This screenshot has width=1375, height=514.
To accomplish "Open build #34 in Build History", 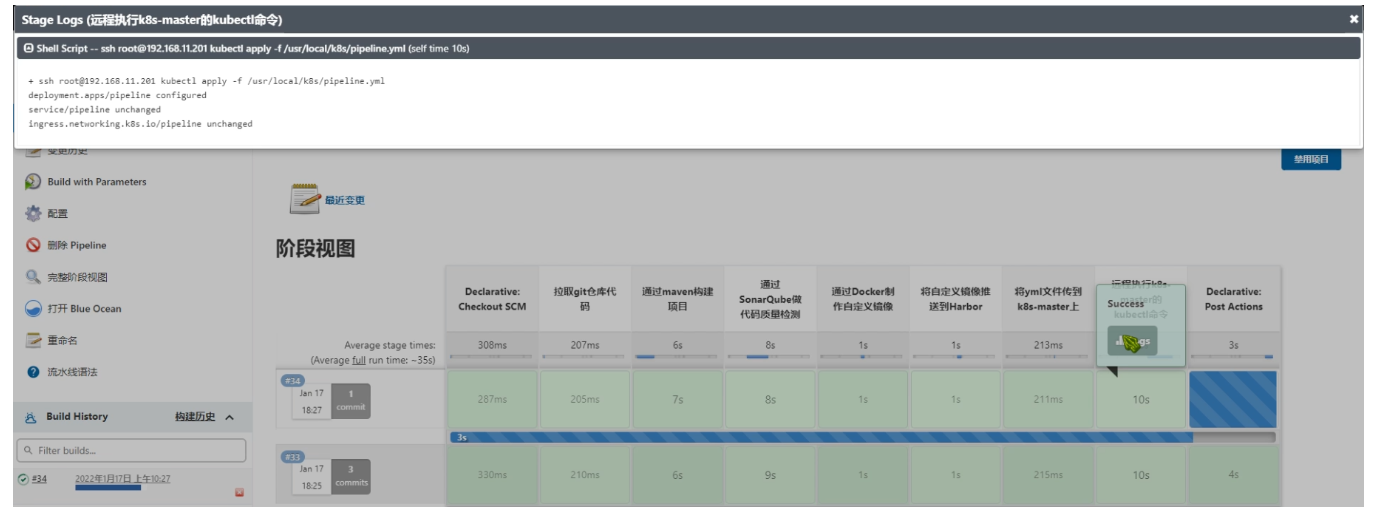I will 39,479.
